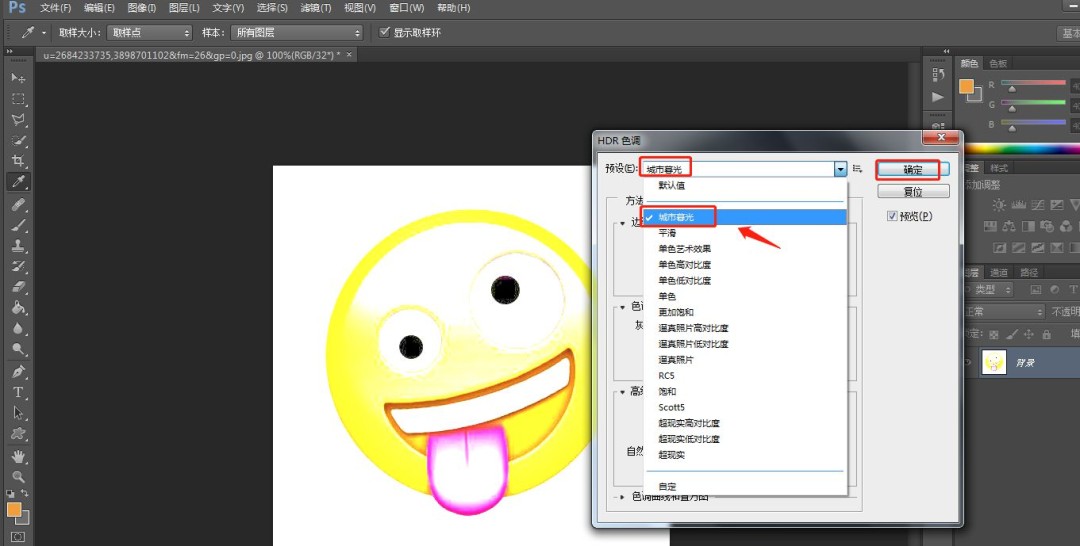This screenshot has height=546, width=1080.
Task: Select the Zoom tool in toolbar
Action: click(18, 477)
